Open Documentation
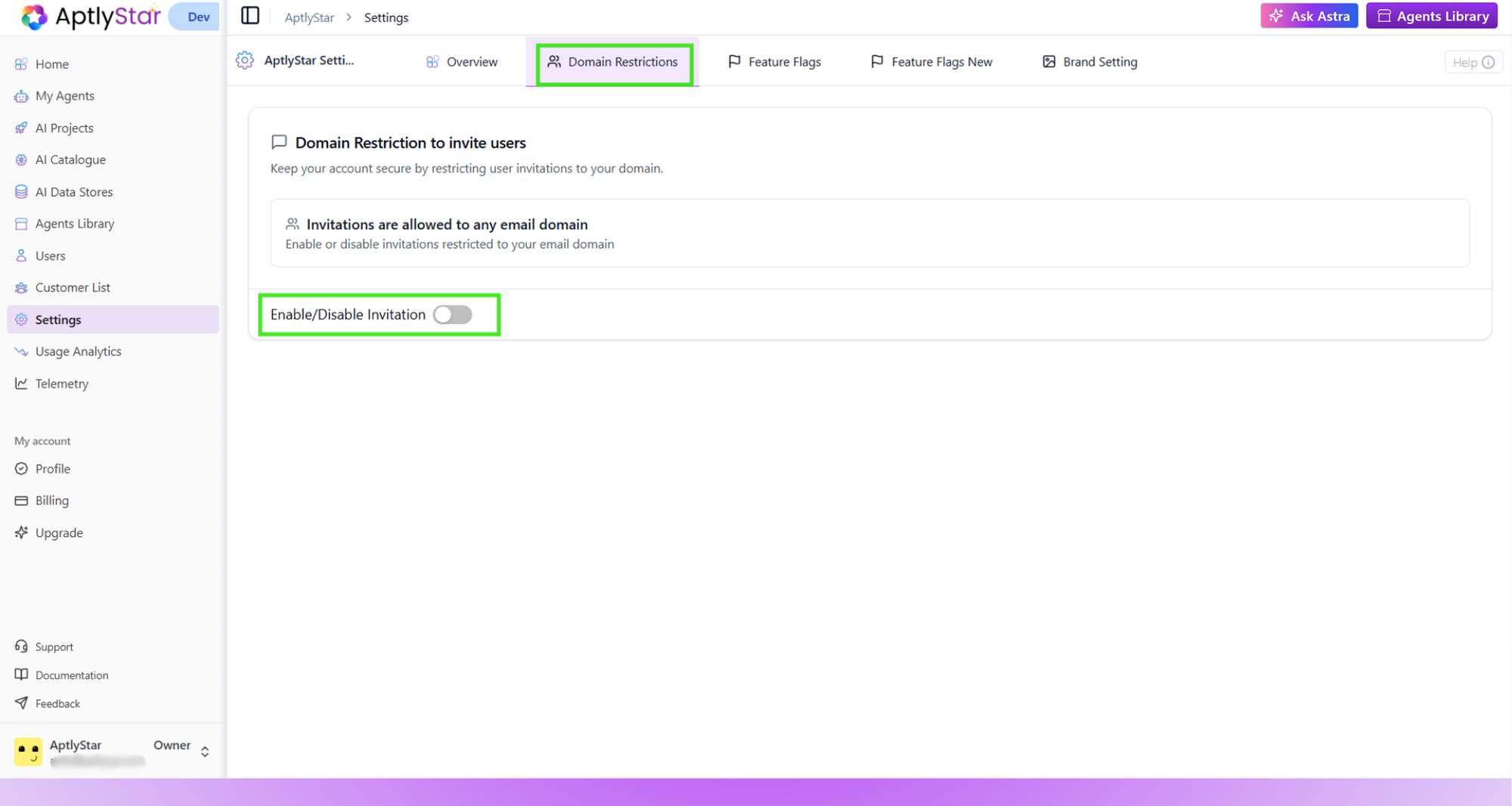The image size is (1512, 806). 71,674
